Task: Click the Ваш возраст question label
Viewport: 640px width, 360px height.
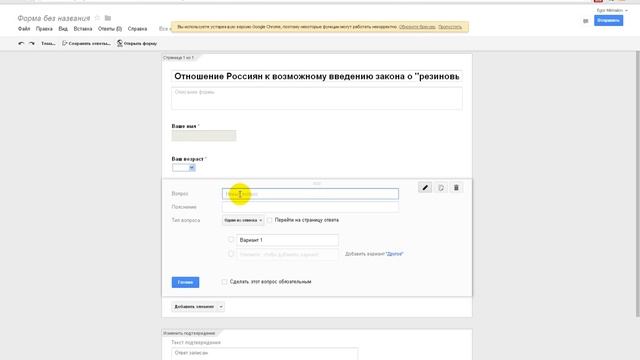Action: pyautogui.click(x=187, y=159)
